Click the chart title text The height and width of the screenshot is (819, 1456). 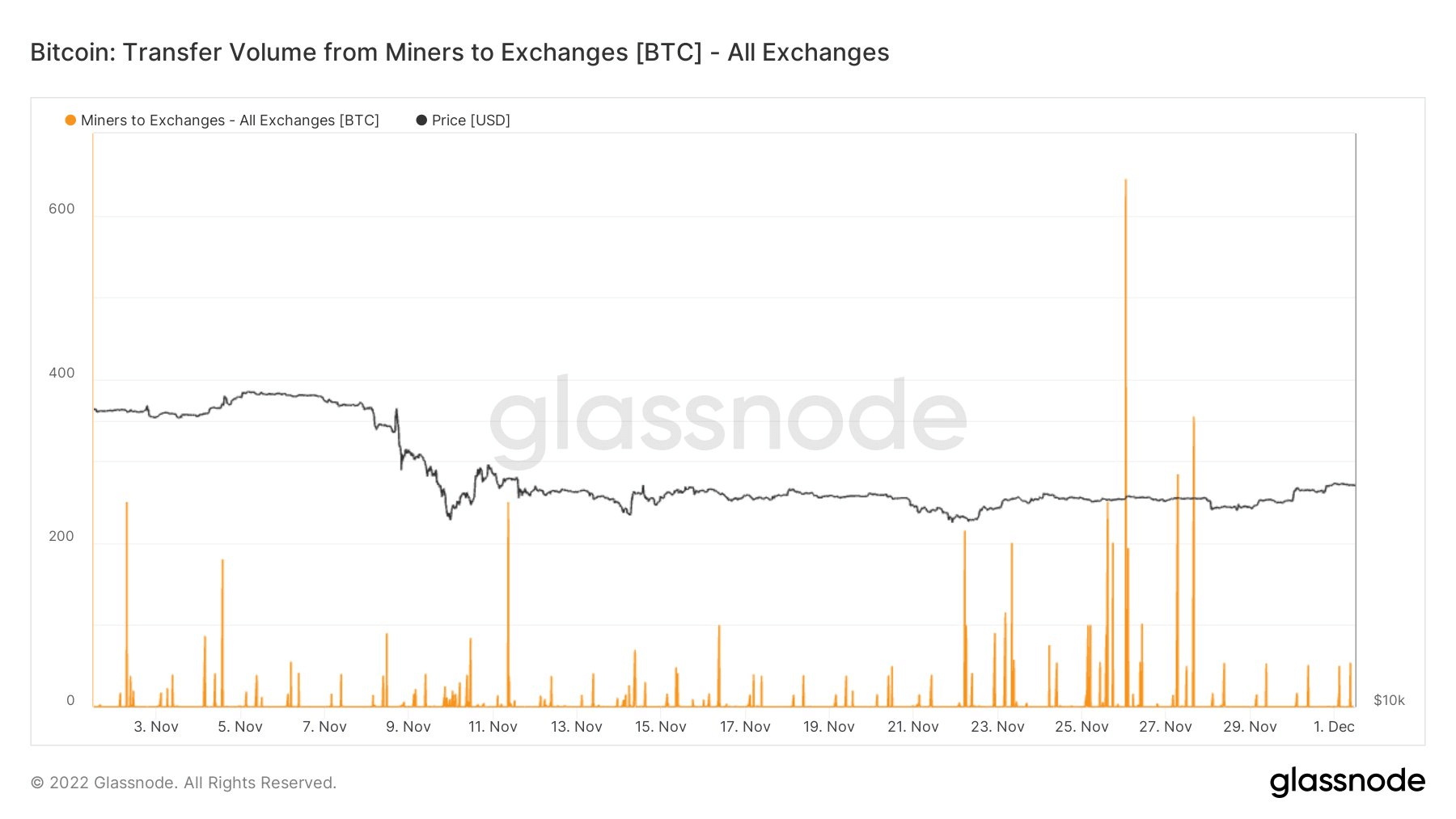point(459,53)
